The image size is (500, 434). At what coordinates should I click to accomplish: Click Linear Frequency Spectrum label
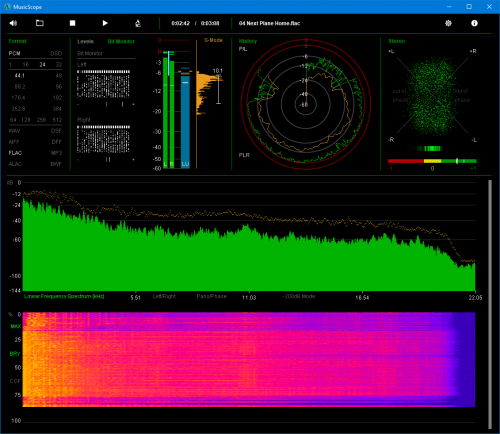point(64,296)
